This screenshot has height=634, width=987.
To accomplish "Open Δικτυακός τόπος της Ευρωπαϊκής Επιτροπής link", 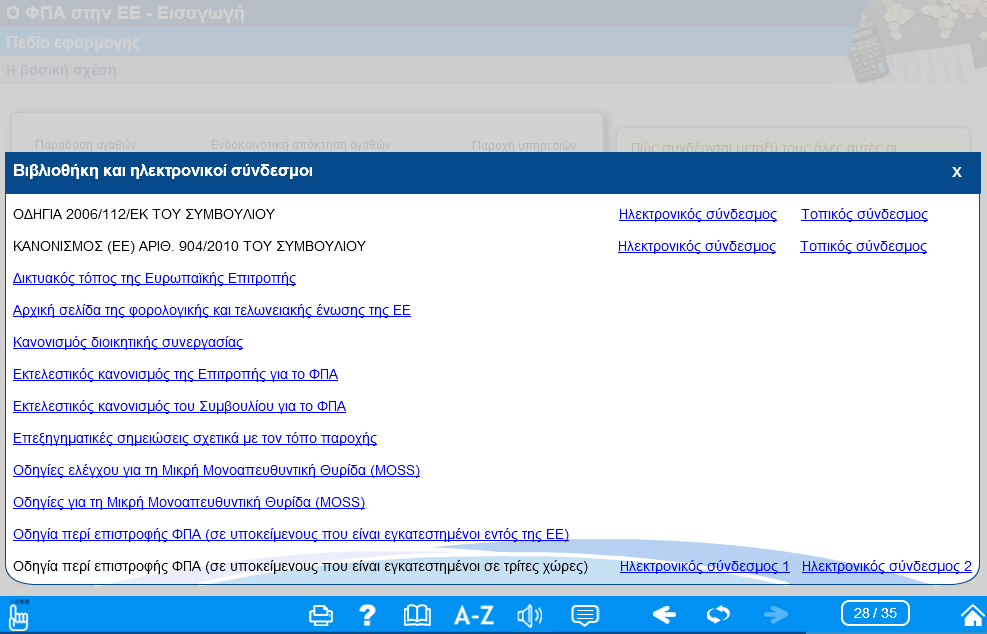I will point(154,278).
